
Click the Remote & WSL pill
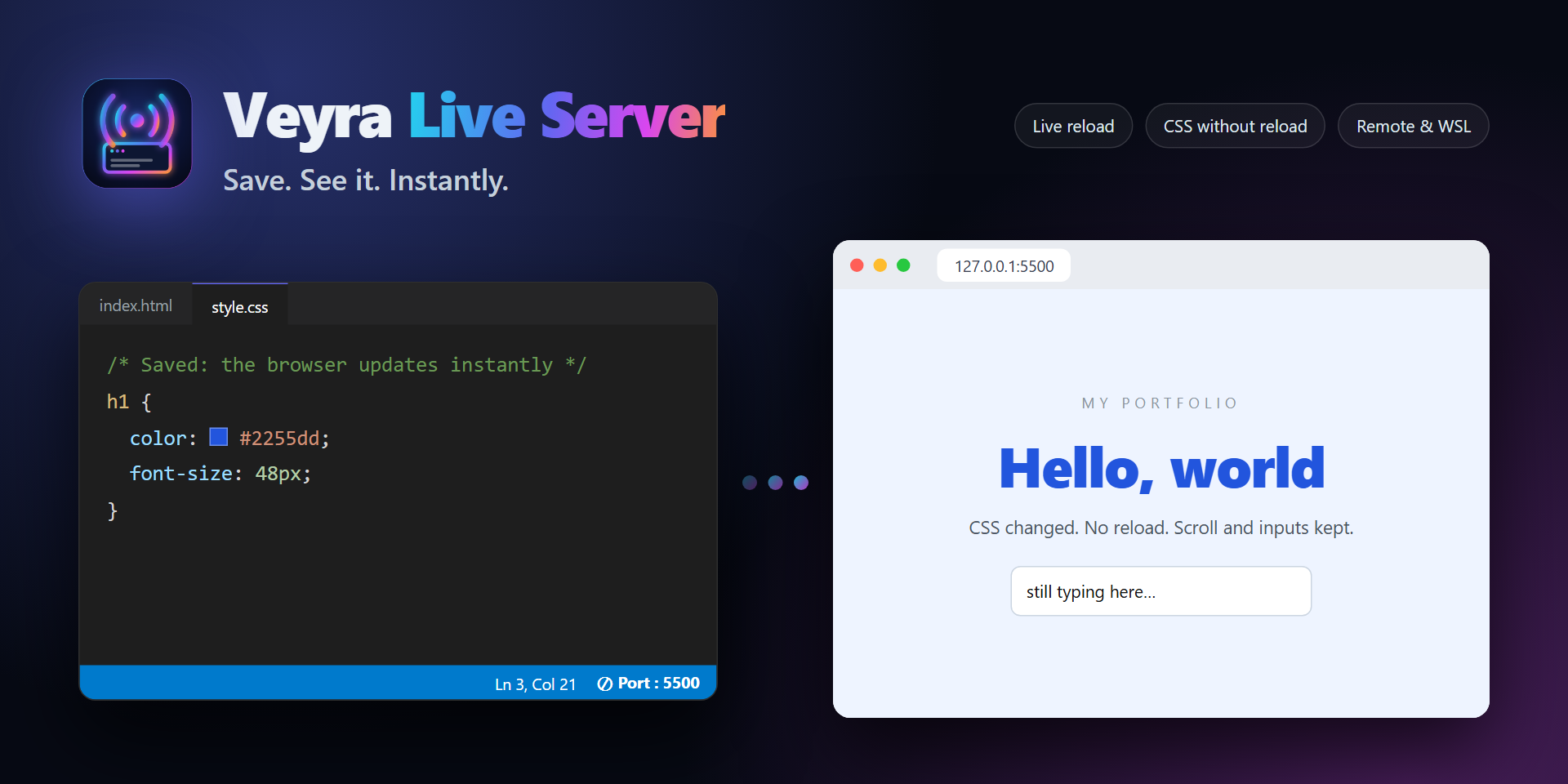[x=1414, y=126]
